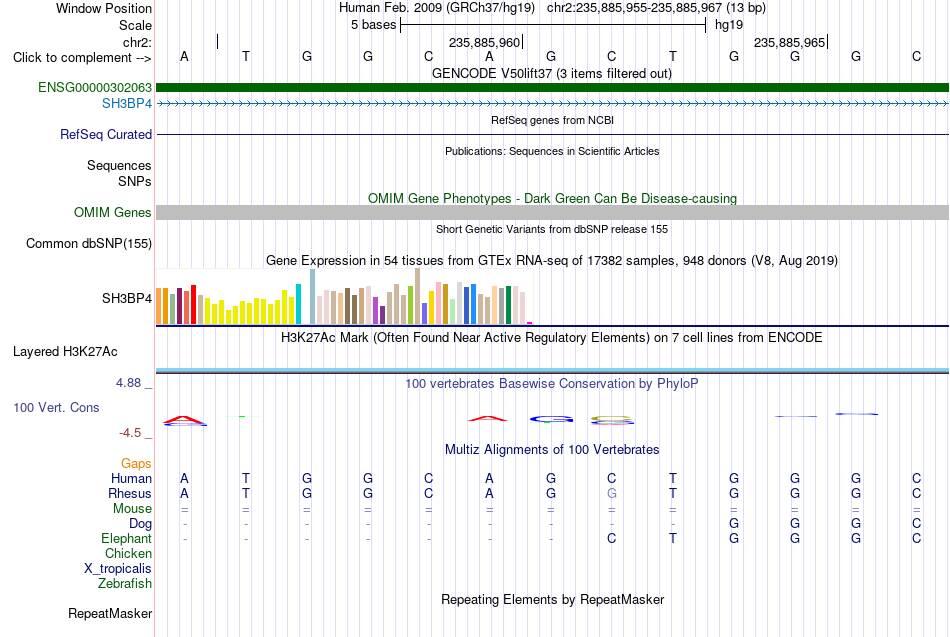Click Multiz Alignments of 100 Vertebrates title
The image size is (950, 637).
552,450
